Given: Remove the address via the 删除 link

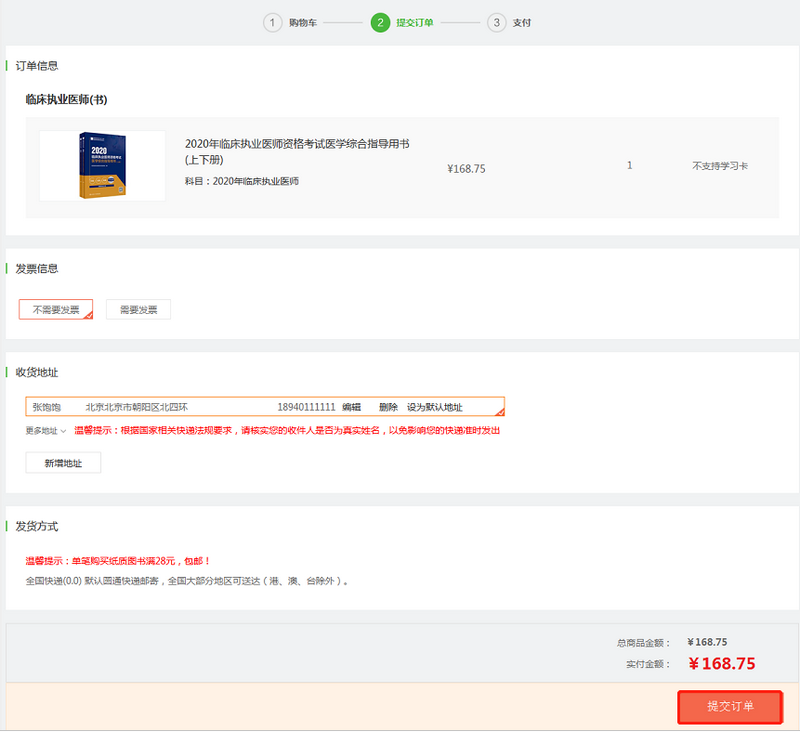Looking at the screenshot, I should tap(388, 407).
